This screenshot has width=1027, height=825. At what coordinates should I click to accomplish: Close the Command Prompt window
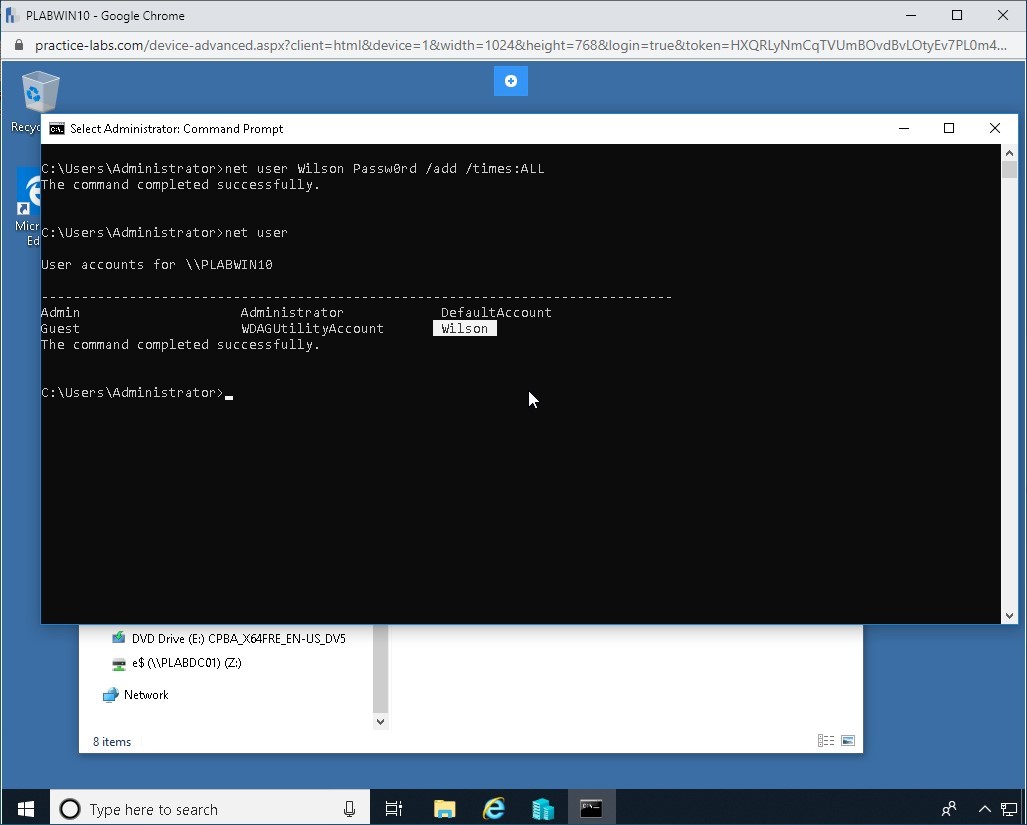point(994,128)
